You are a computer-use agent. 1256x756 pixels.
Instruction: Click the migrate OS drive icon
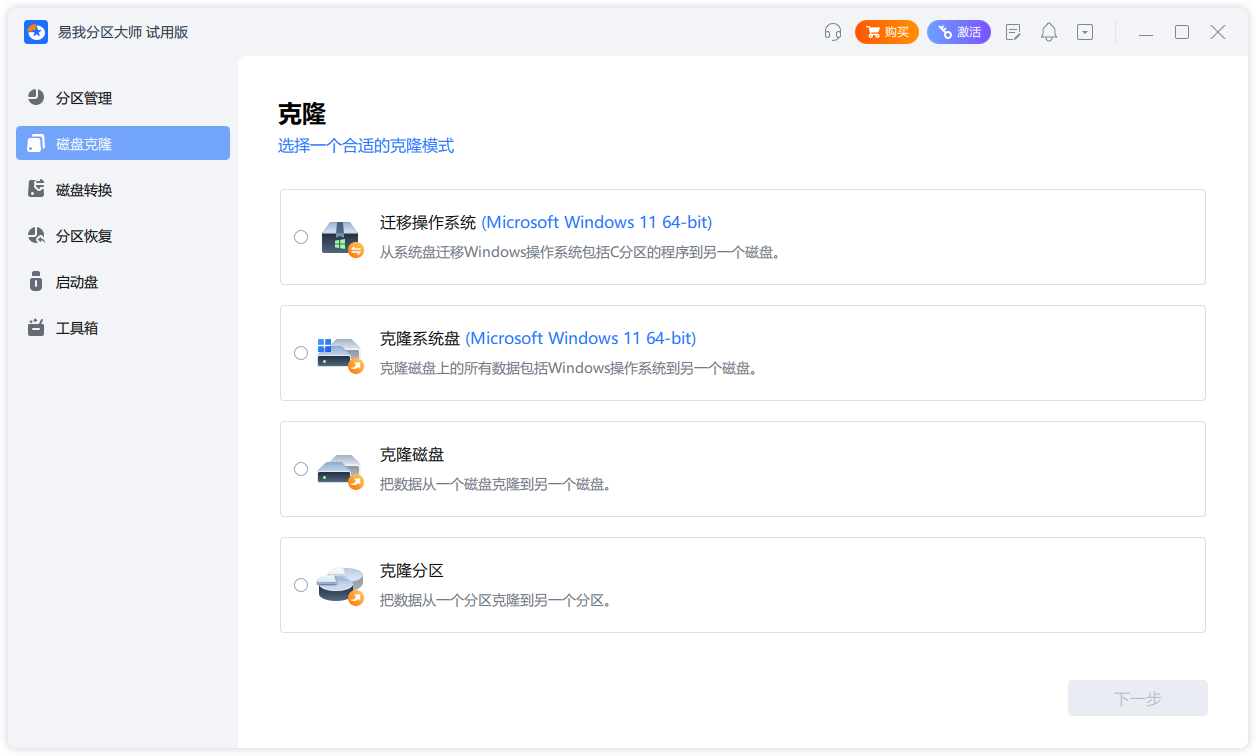[x=341, y=238]
